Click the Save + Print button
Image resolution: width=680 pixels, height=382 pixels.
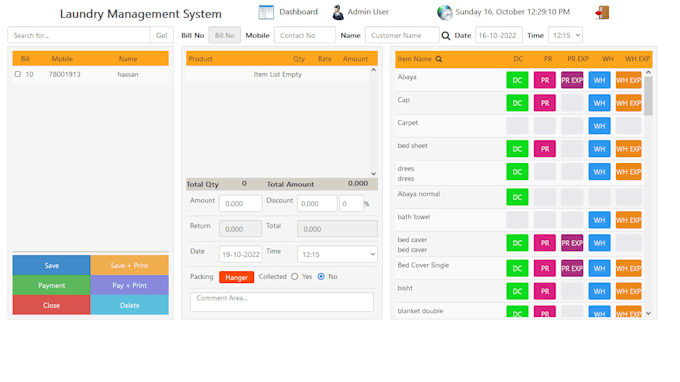[129, 265]
